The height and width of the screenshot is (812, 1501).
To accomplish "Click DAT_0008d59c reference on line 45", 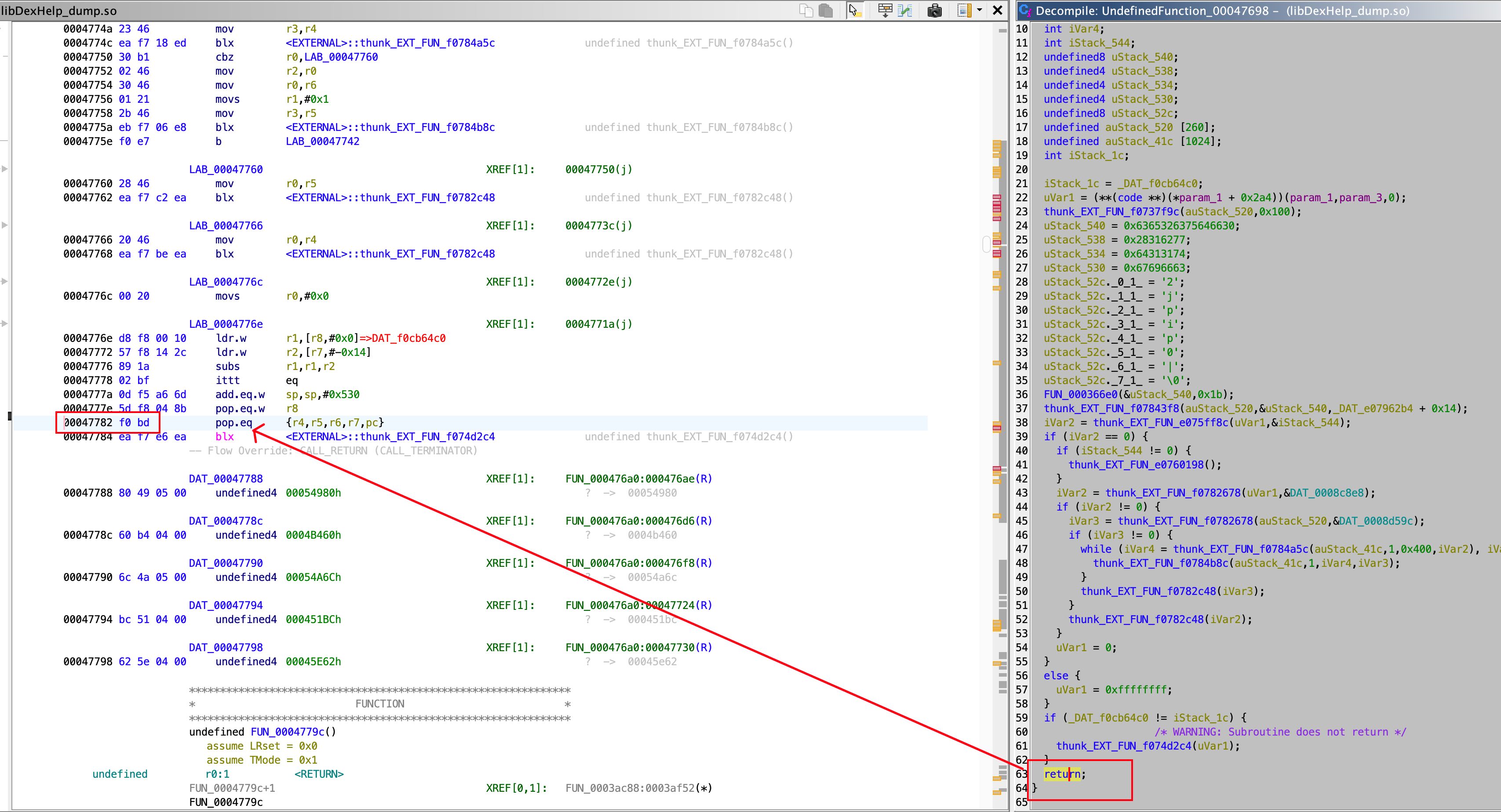I will [x=1376, y=521].
